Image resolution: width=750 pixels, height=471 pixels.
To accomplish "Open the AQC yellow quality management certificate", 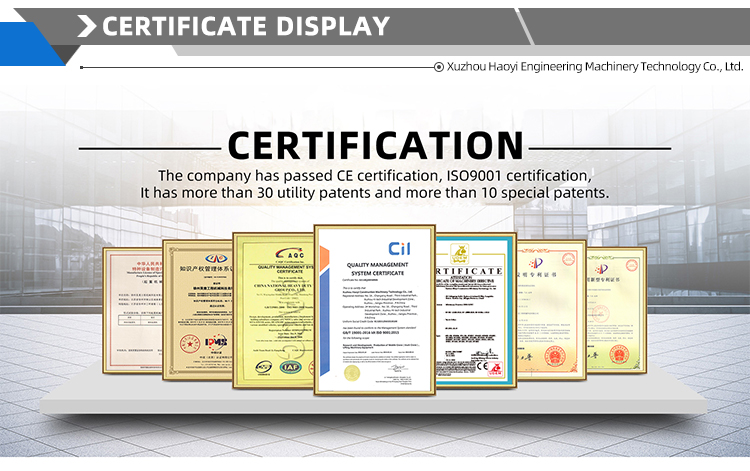I will coord(273,310).
